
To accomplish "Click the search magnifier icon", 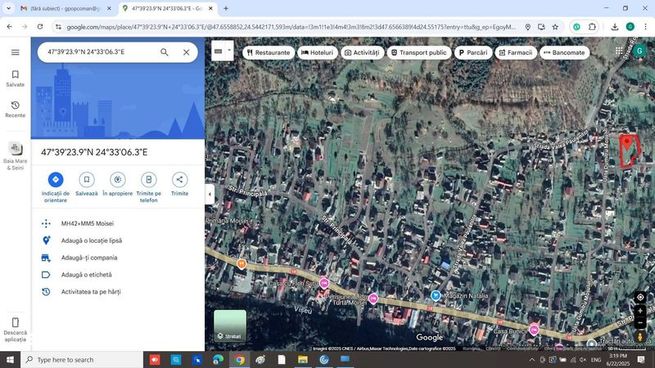I will pos(164,52).
